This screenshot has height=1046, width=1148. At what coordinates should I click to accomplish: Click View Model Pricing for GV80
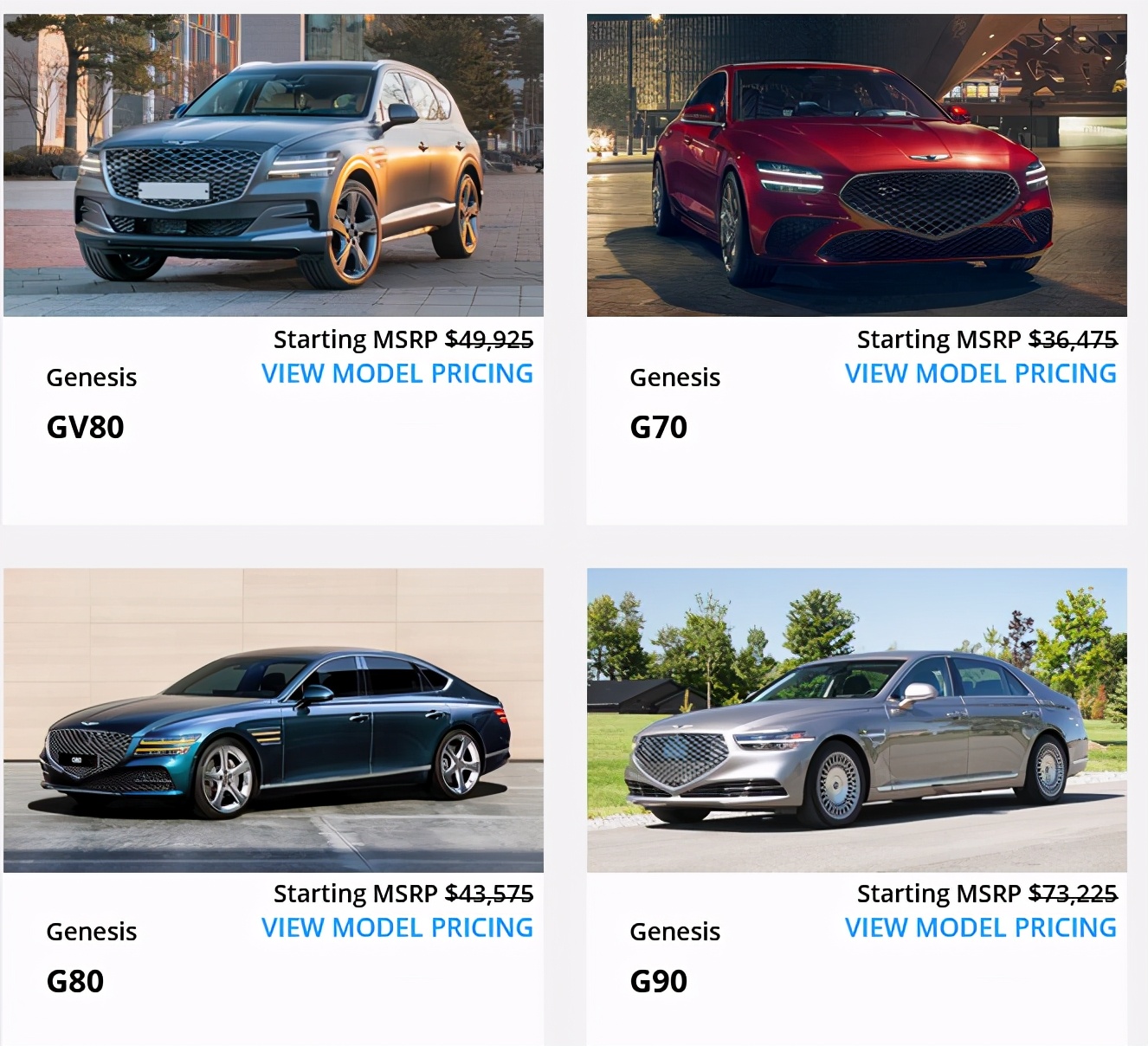[397, 373]
